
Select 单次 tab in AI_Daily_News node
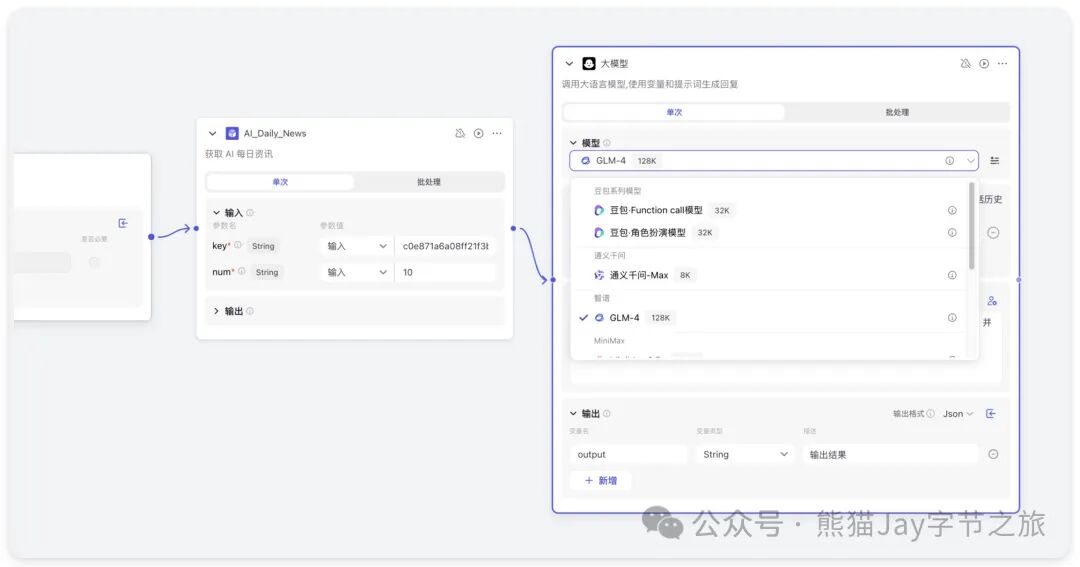[x=280, y=182]
